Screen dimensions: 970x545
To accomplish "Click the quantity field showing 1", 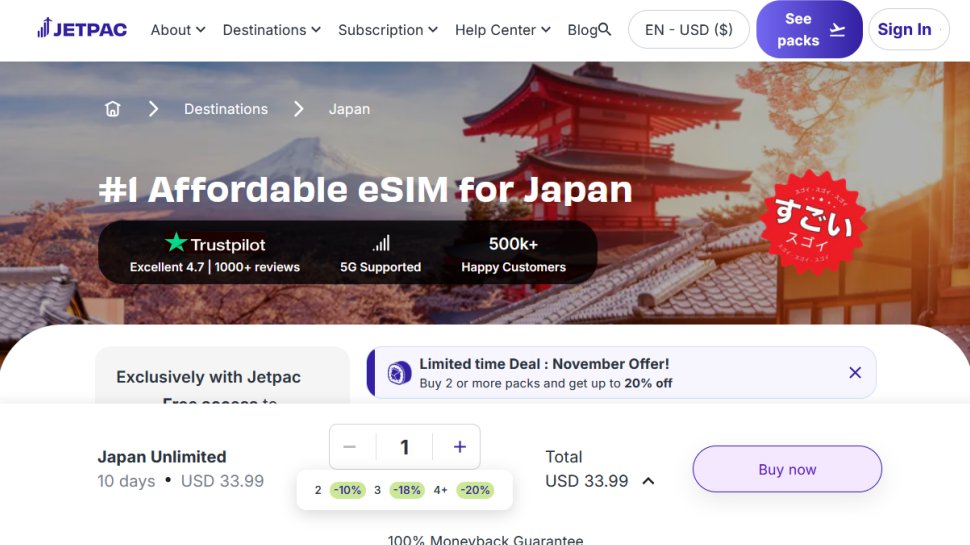I will pyautogui.click(x=405, y=447).
